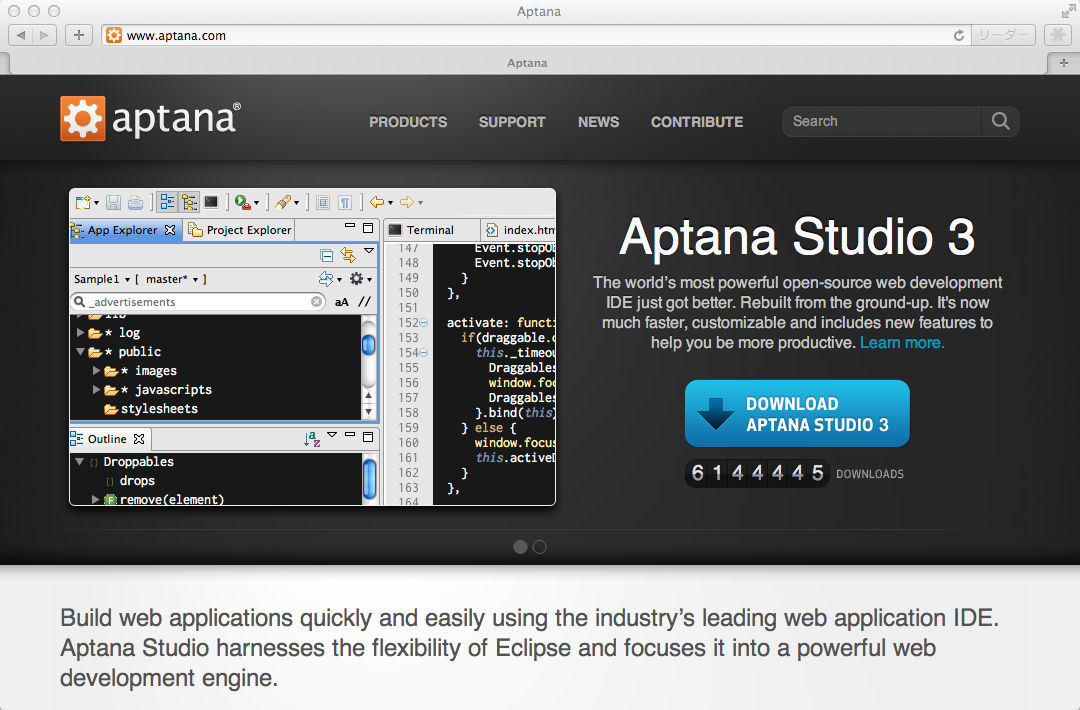This screenshot has height=710, width=1080.
Task: Click the magnifier icon in the website search box
Action: (x=1001, y=121)
